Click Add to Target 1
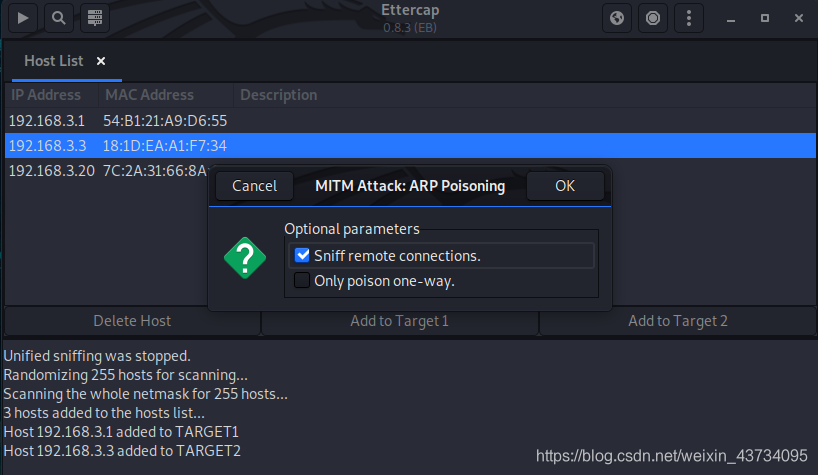818x475 pixels. [x=399, y=321]
